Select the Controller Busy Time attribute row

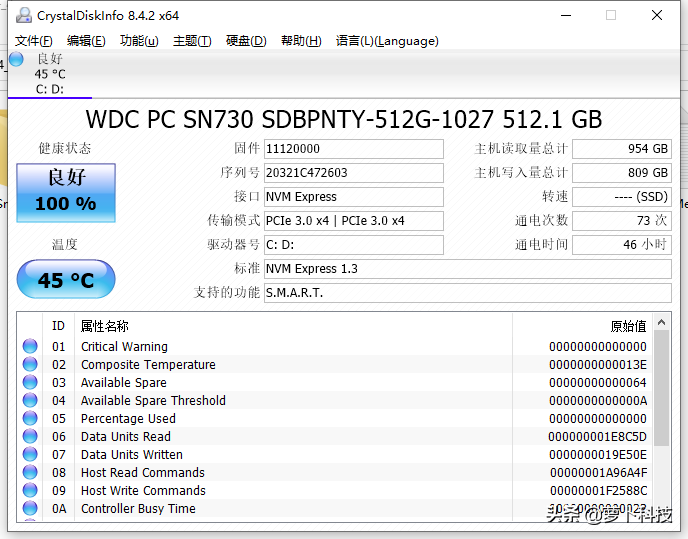click(x=335, y=508)
